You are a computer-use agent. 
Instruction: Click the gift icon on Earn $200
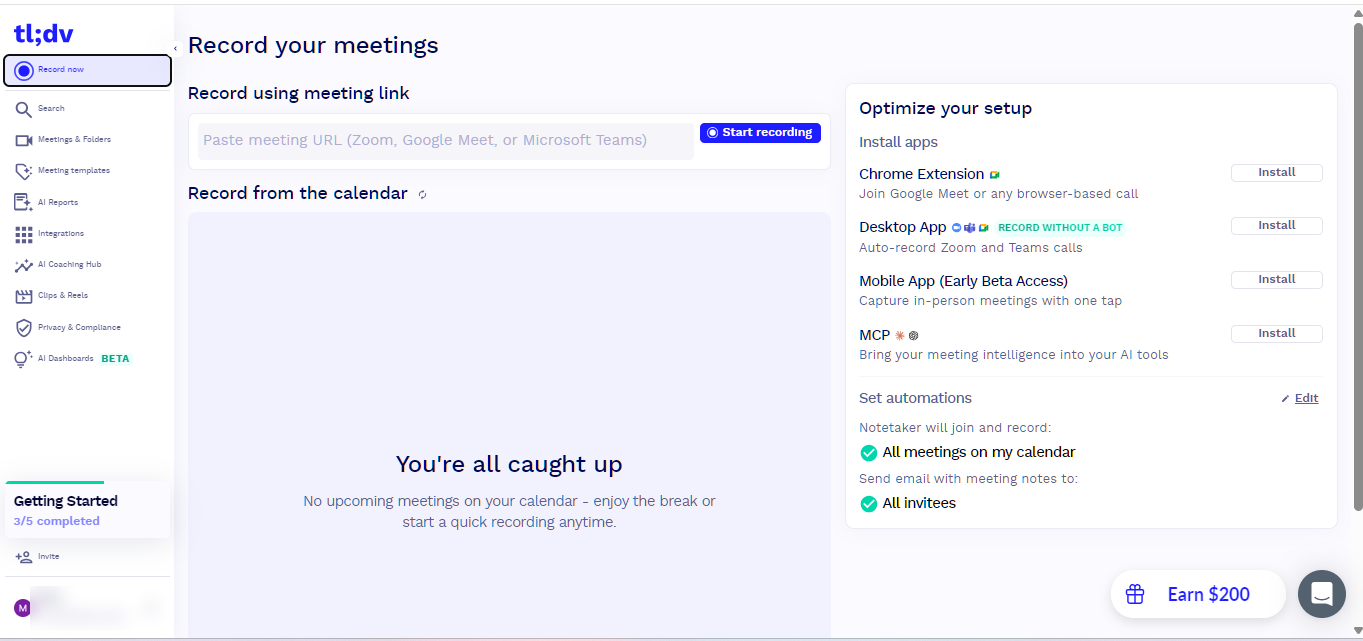click(1135, 594)
